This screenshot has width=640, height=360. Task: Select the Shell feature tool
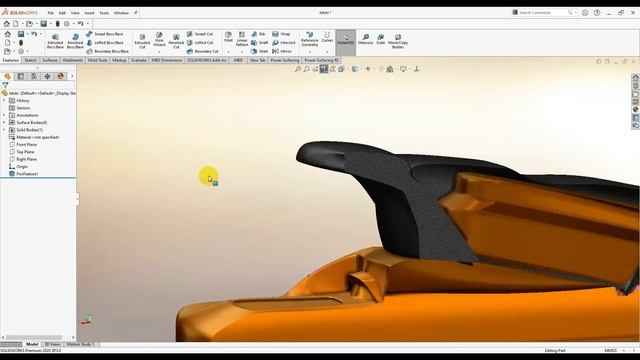pyautogui.click(x=260, y=51)
